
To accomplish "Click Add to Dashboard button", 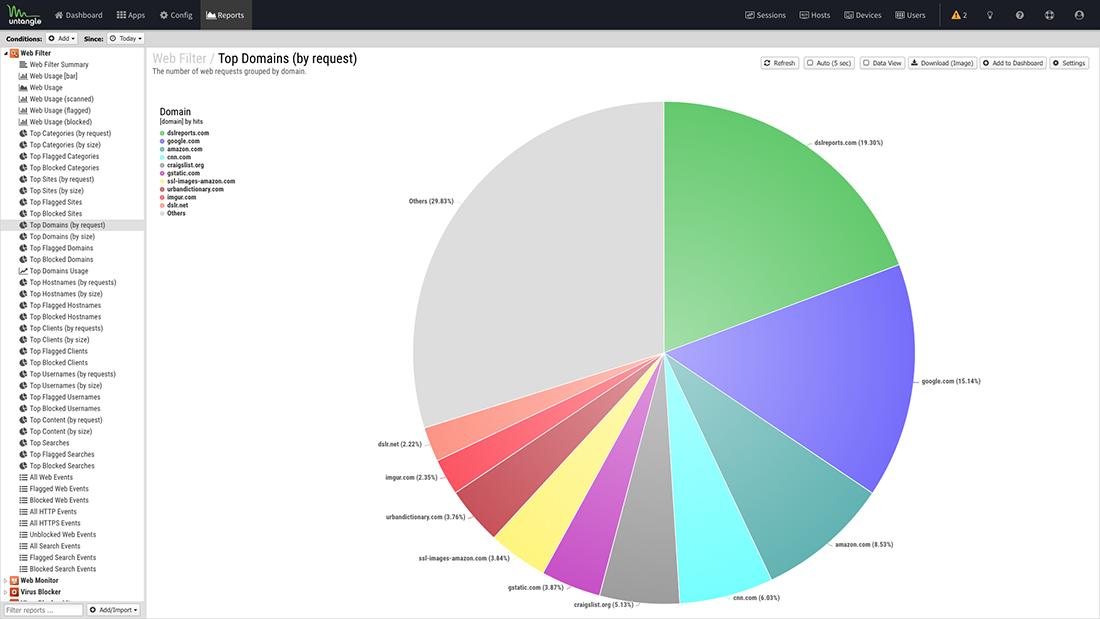I will pos(1013,63).
